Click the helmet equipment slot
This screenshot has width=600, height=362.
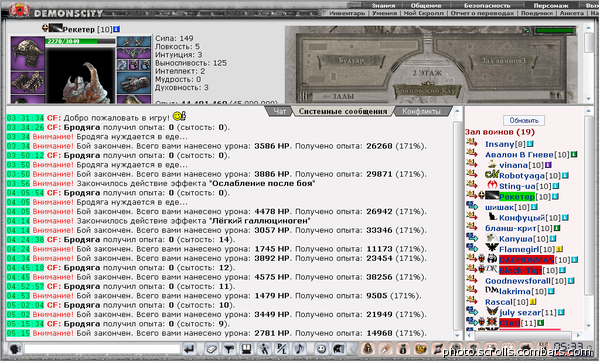28,53
